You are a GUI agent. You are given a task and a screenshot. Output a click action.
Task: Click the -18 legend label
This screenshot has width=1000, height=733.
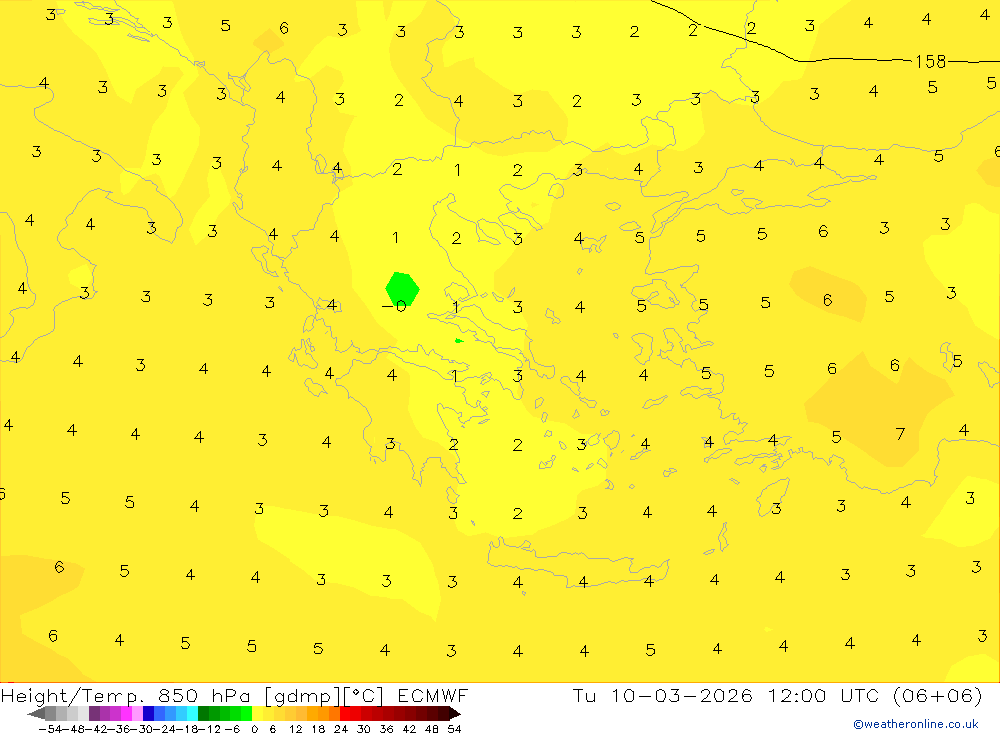coord(187,729)
